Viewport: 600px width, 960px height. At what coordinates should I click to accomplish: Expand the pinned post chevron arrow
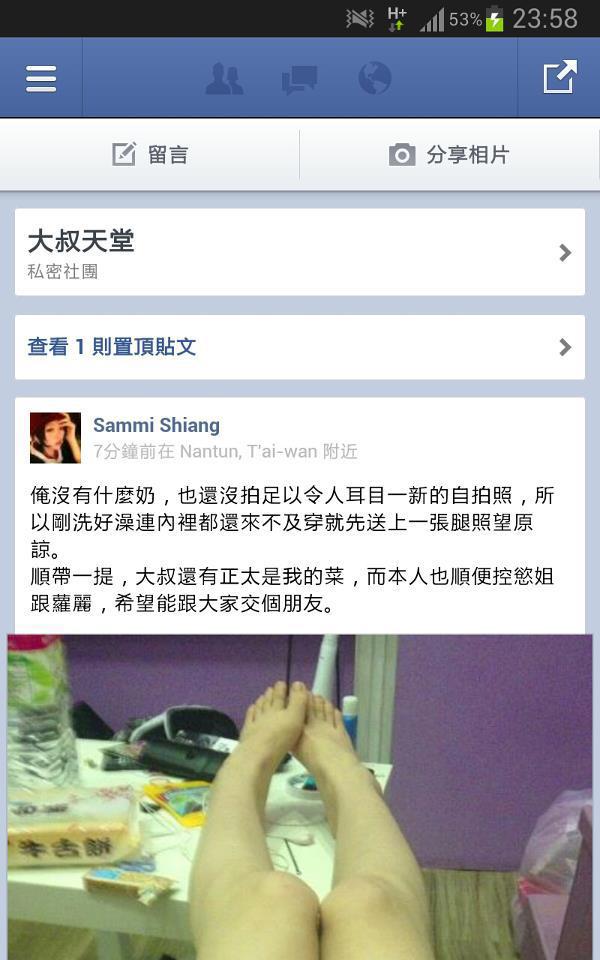[565, 347]
